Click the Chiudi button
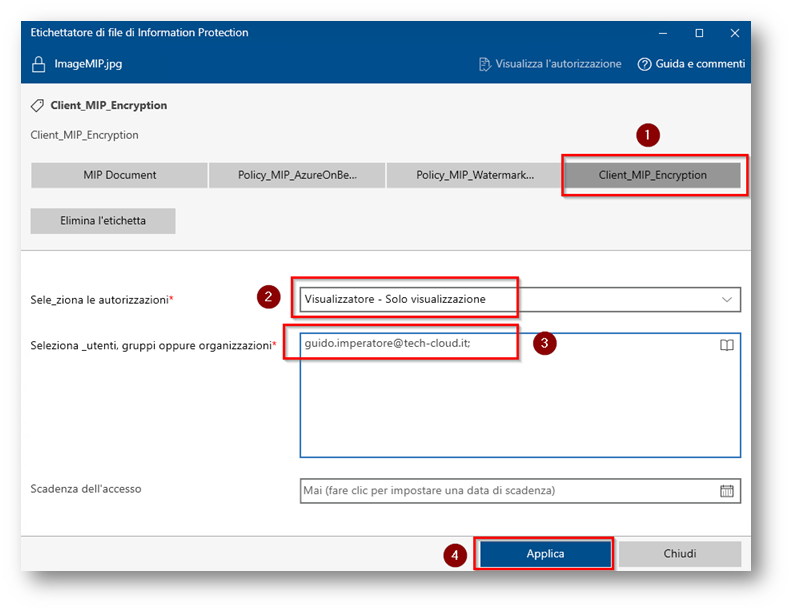The image size is (793, 613). point(680,554)
